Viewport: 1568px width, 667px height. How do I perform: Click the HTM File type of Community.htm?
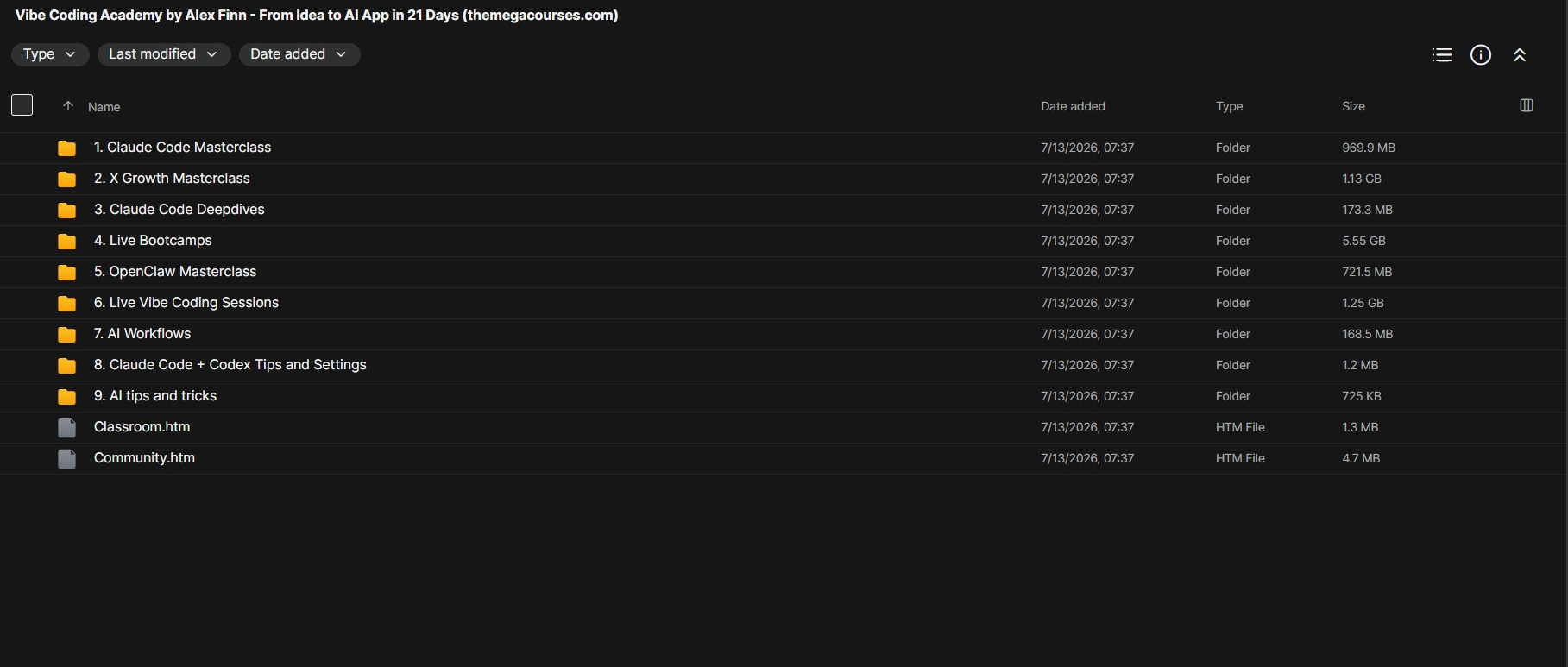[x=1240, y=458]
